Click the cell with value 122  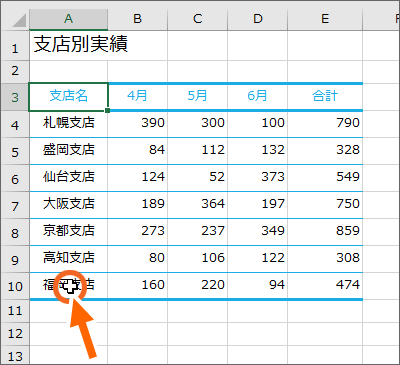(x=257, y=259)
